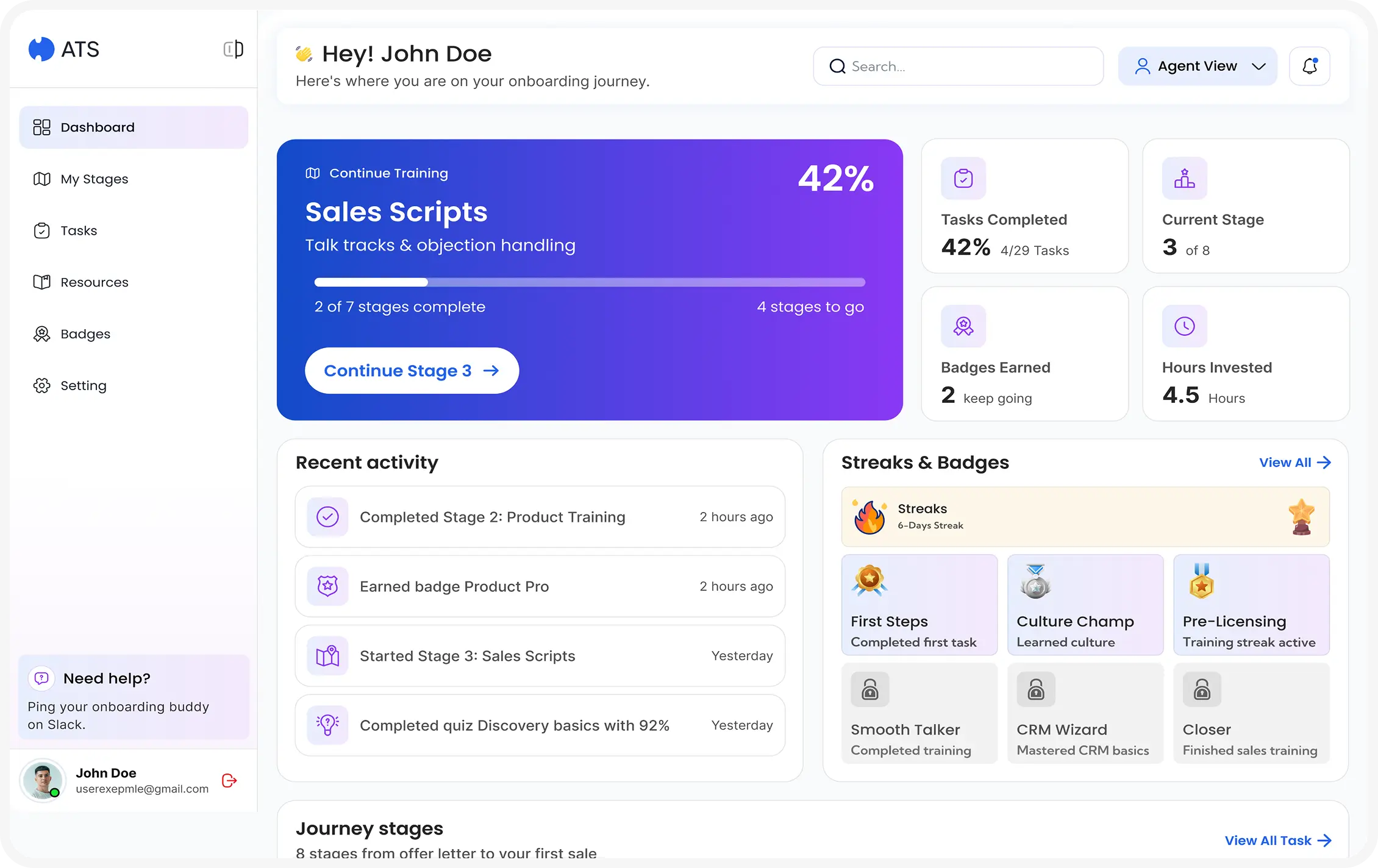
Task: Click the star trophy icon in Streaks banner
Action: tap(1302, 517)
